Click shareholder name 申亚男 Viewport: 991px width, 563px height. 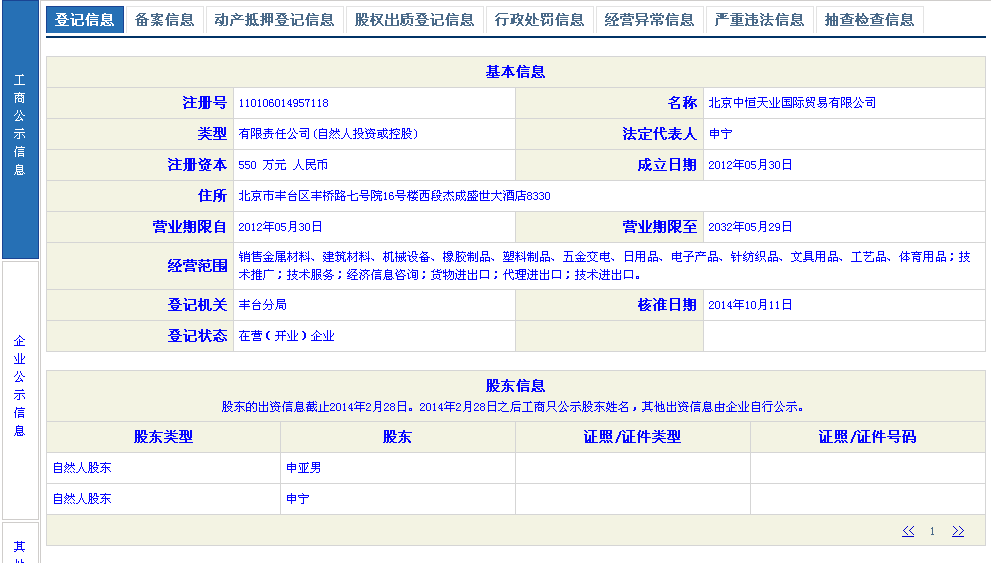pyautogui.click(x=304, y=468)
